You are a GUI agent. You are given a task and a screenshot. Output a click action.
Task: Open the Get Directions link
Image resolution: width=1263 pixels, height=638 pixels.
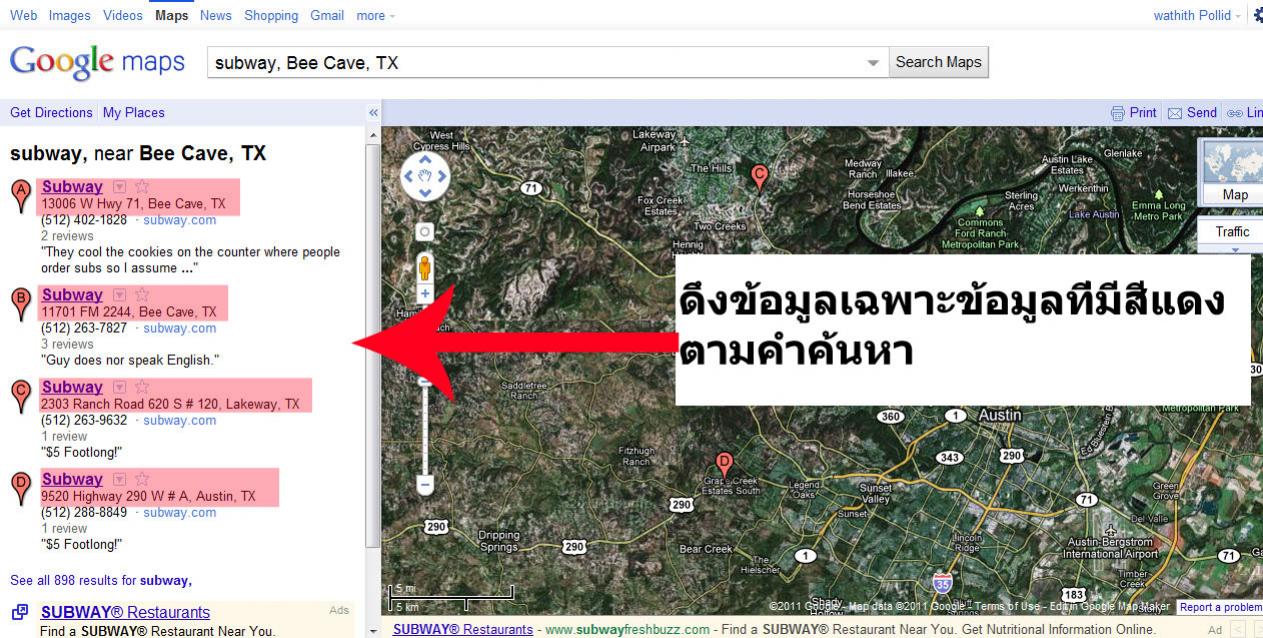[x=51, y=113]
